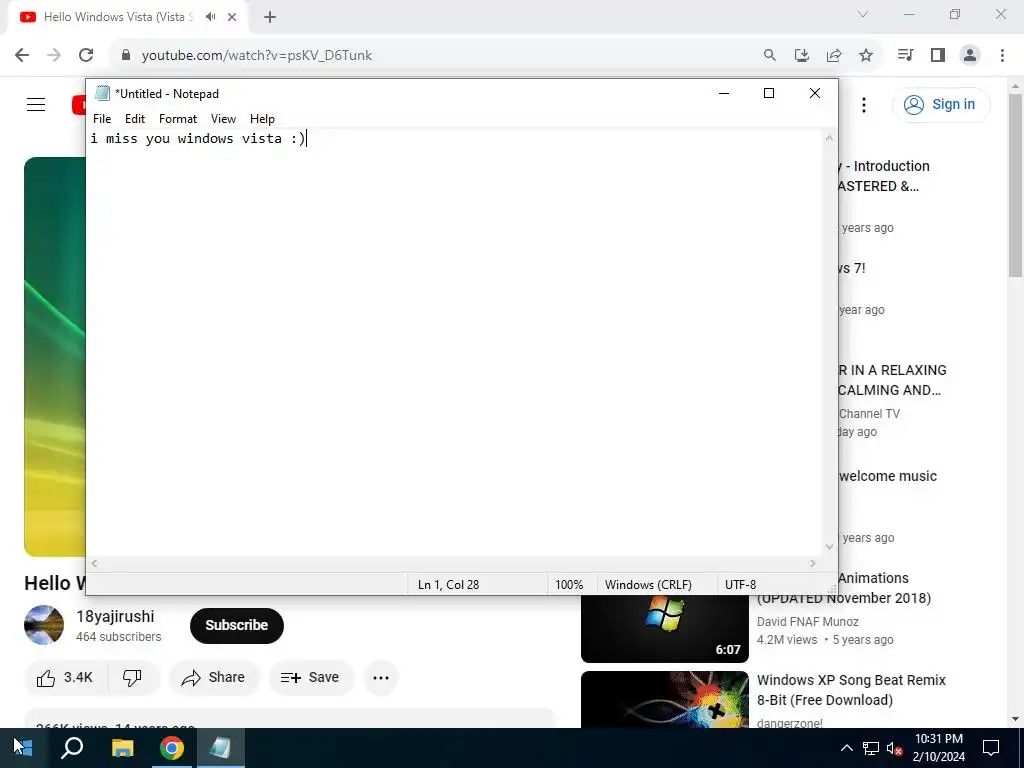Click the muted volume tray icon
Screen dimensions: 1024x768
[895, 748]
